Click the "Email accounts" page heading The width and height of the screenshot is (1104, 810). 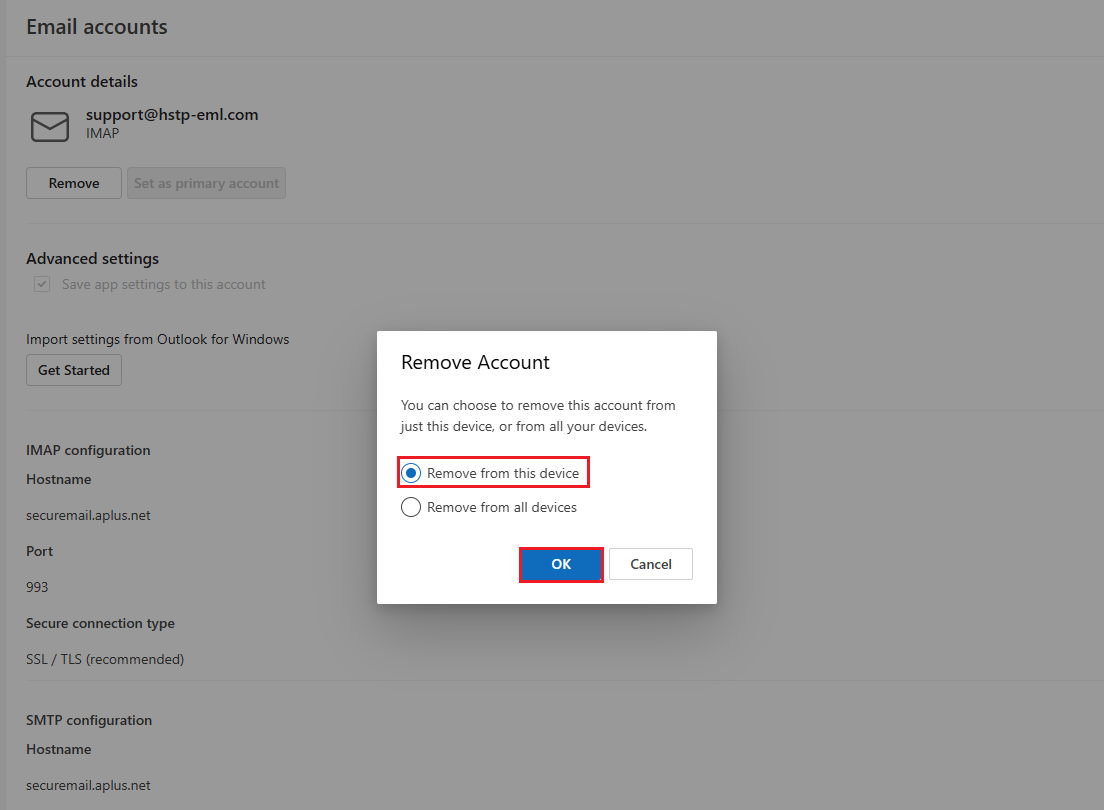coord(97,27)
